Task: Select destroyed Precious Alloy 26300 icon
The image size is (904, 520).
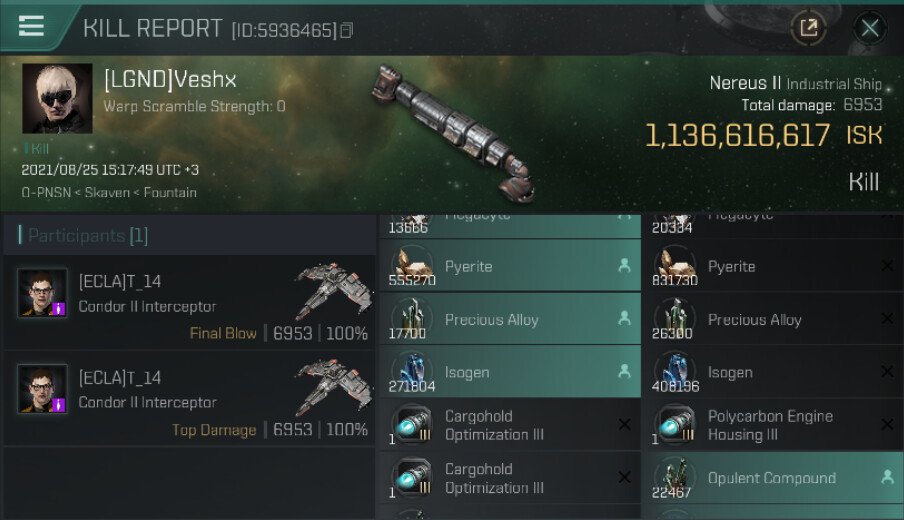Action: pyautogui.click(x=675, y=319)
